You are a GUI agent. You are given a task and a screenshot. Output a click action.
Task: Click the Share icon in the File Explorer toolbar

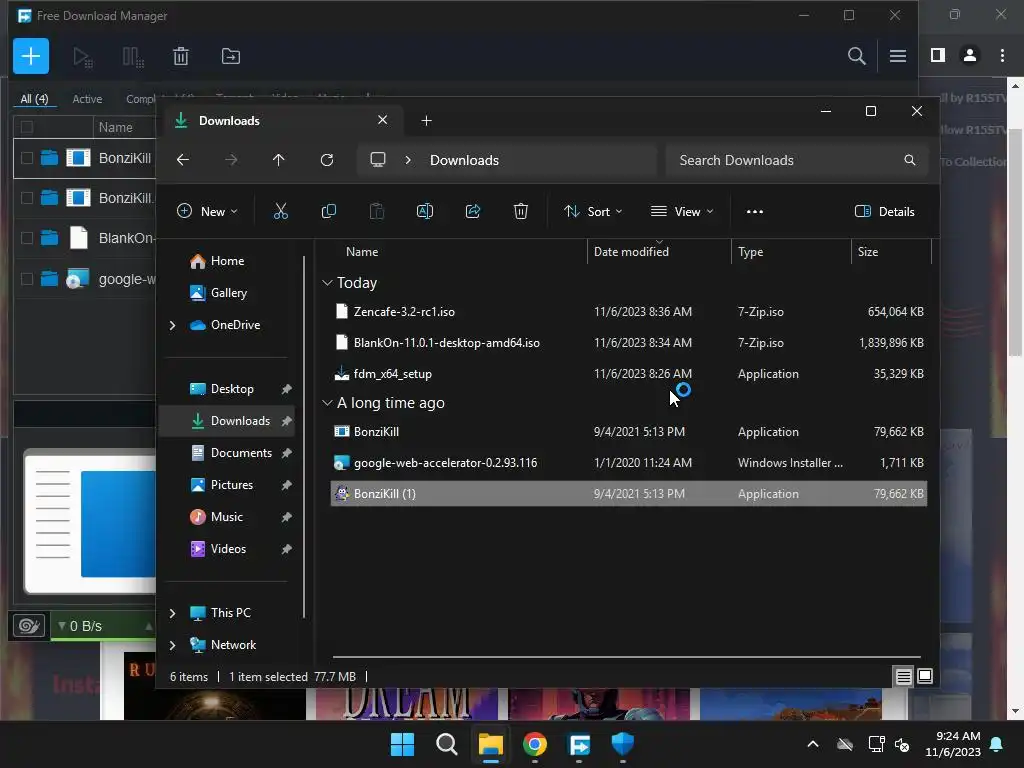(473, 212)
